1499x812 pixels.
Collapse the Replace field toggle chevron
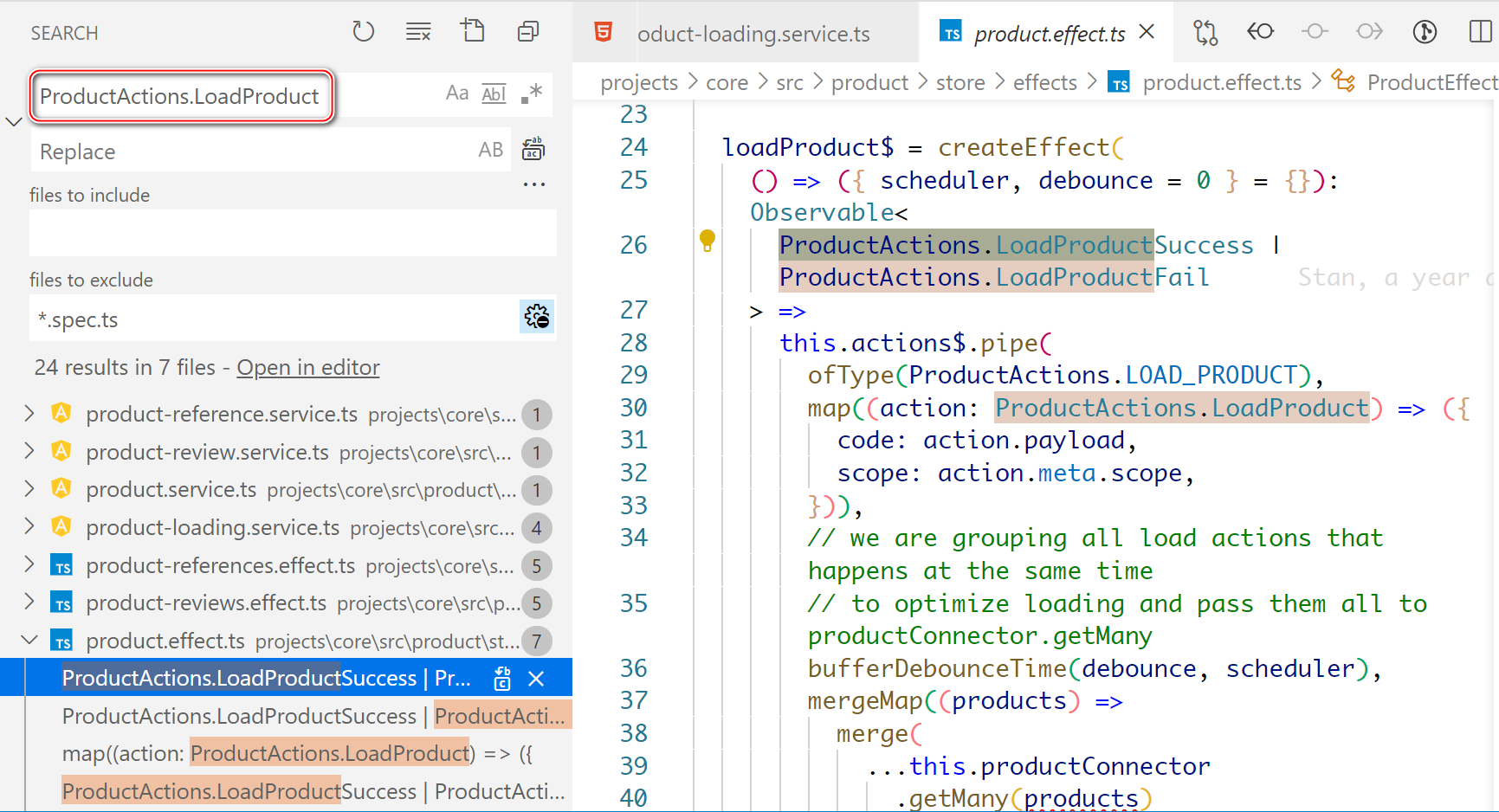(14, 122)
